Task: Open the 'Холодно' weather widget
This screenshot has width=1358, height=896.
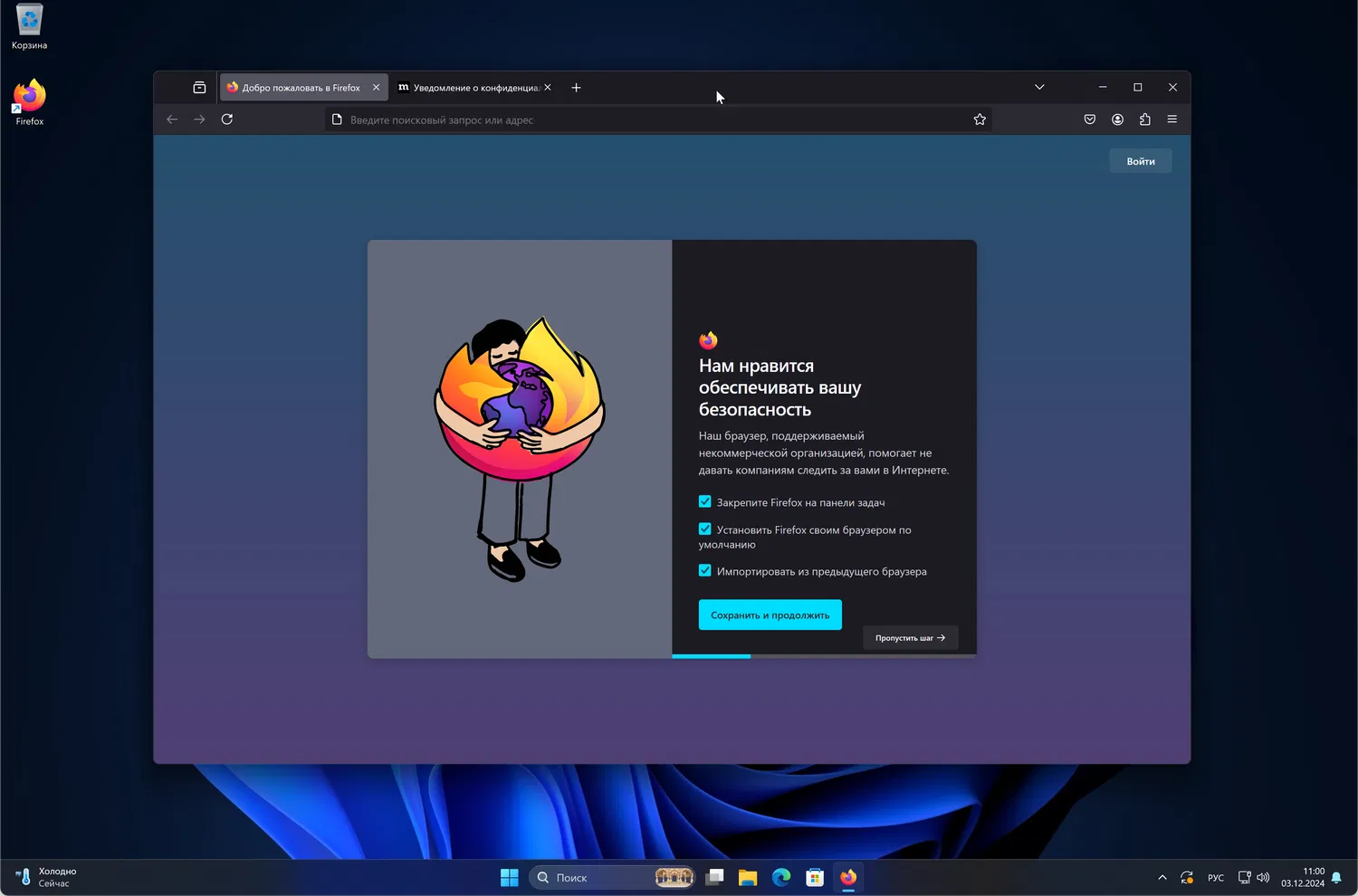Action: (47, 877)
